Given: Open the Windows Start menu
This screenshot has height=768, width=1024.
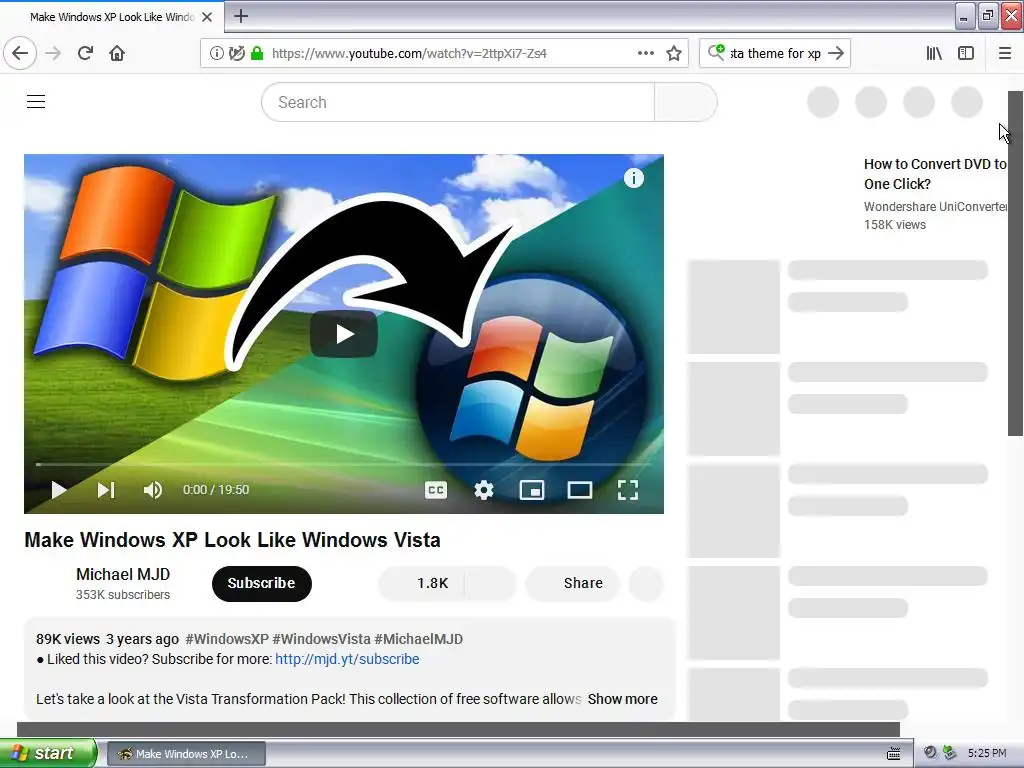Looking at the screenshot, I should 48,753.
